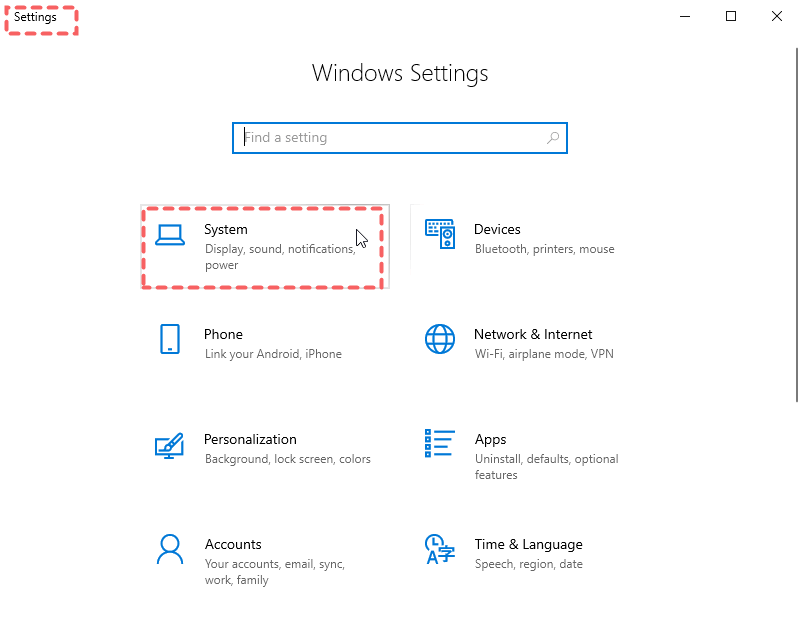Viewport: 800px width, 632px height.
Task: Click "Bluetooth, printers, mouse" description
Action: (544, 249)
